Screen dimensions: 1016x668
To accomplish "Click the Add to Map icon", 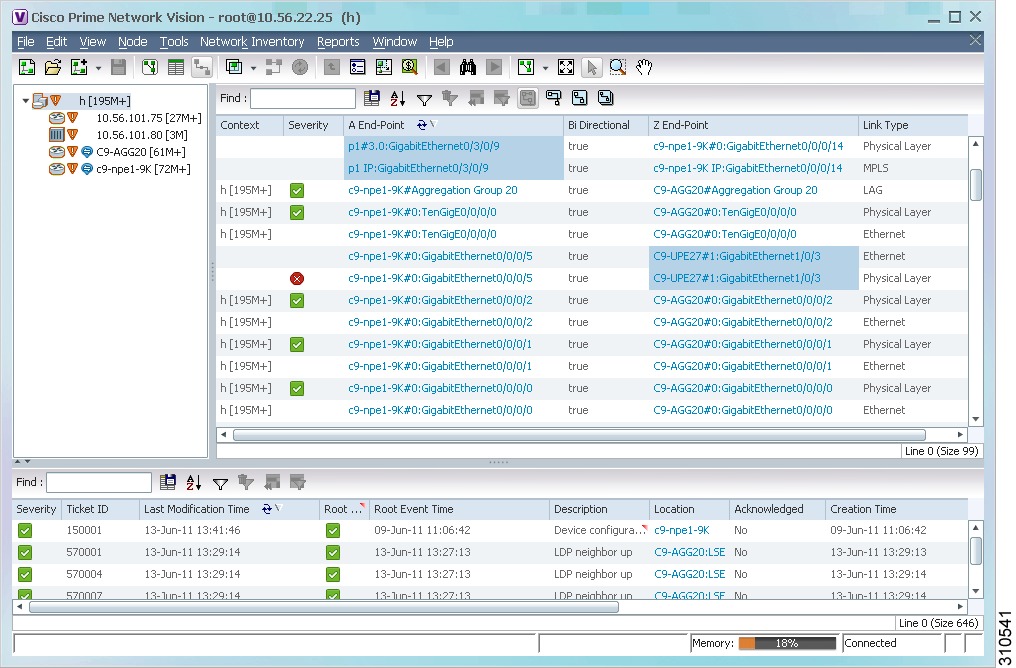I will tap(79, 67).
